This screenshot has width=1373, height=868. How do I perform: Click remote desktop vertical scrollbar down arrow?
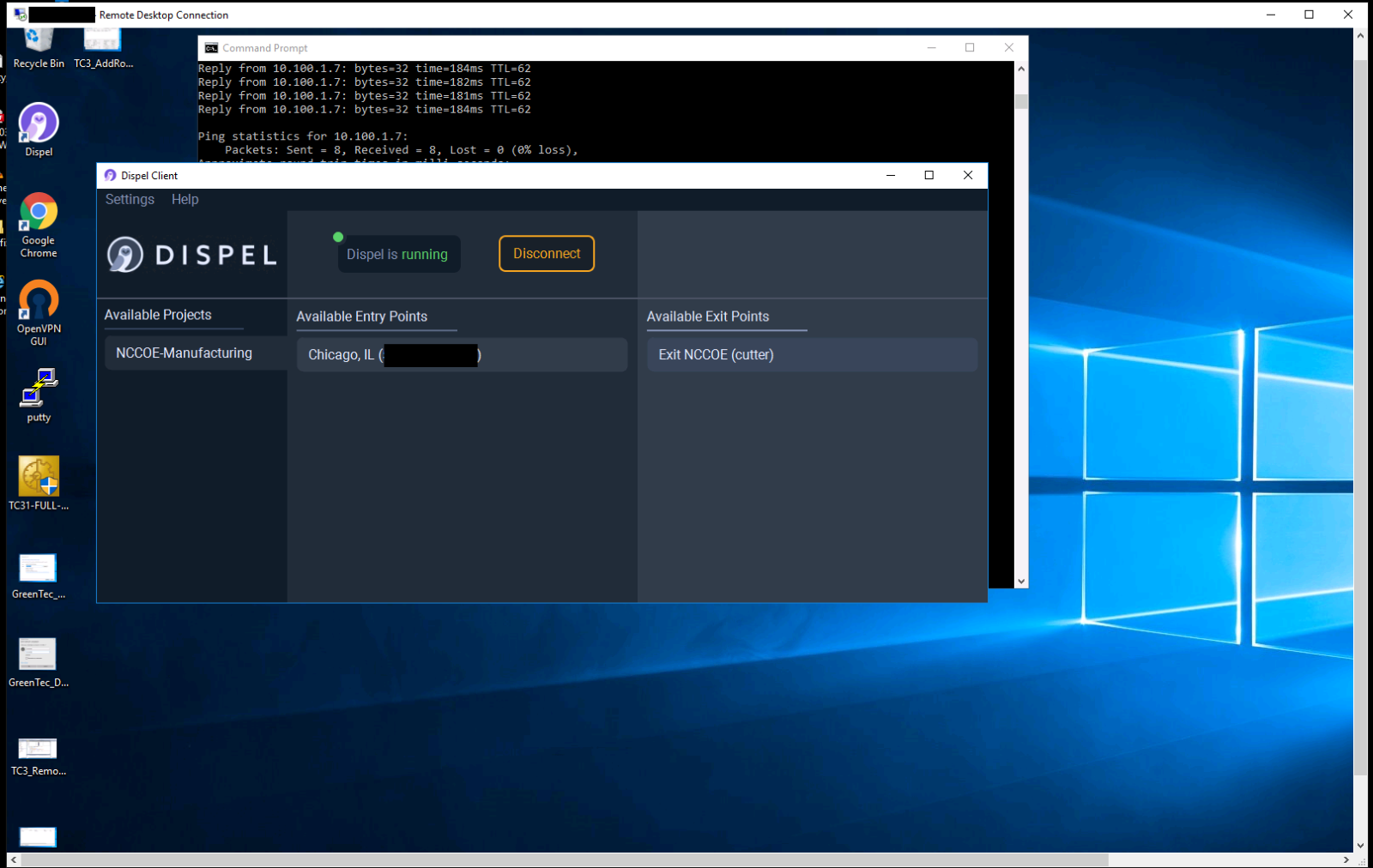coord(1360,846)
